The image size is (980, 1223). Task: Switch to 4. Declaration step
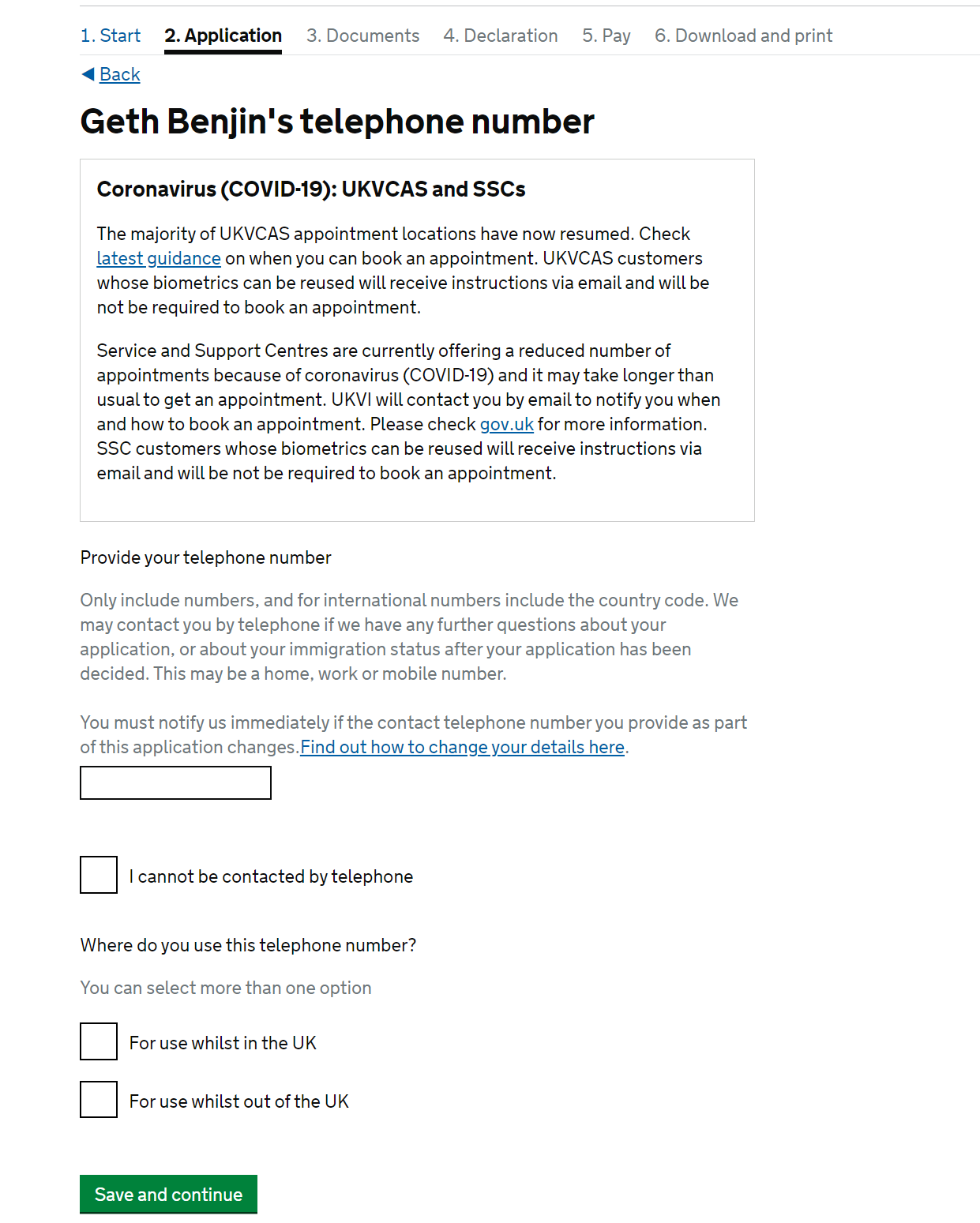click(501, 36)
